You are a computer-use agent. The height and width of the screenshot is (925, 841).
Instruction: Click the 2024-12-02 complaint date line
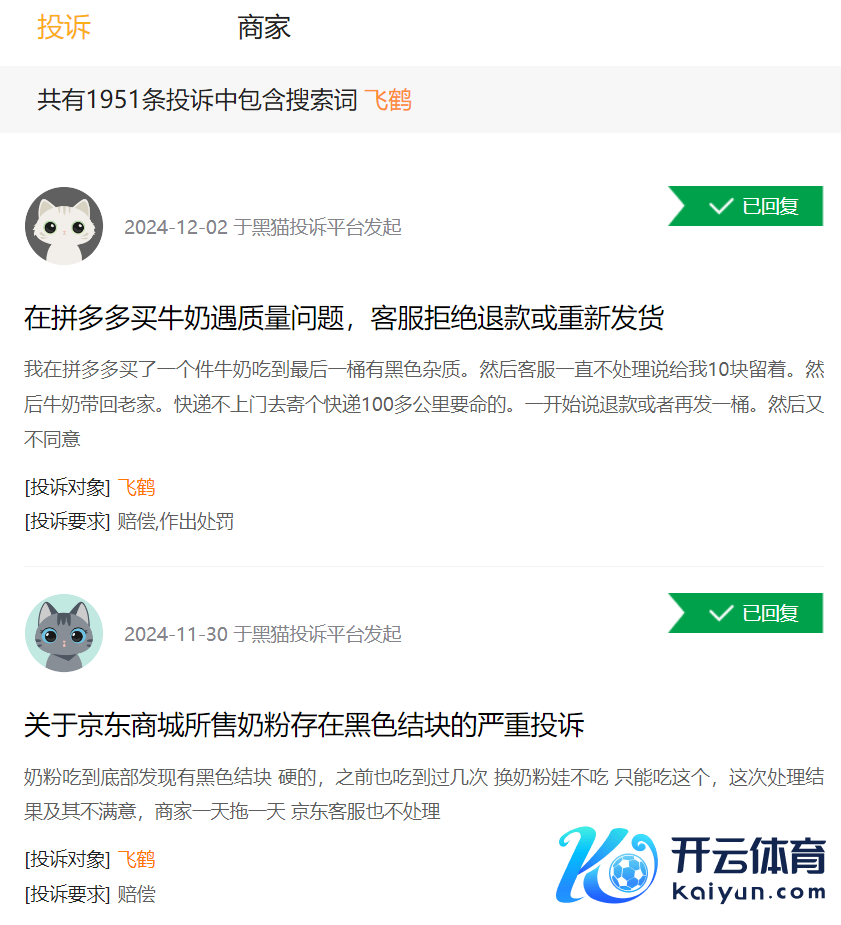[262, 227]
